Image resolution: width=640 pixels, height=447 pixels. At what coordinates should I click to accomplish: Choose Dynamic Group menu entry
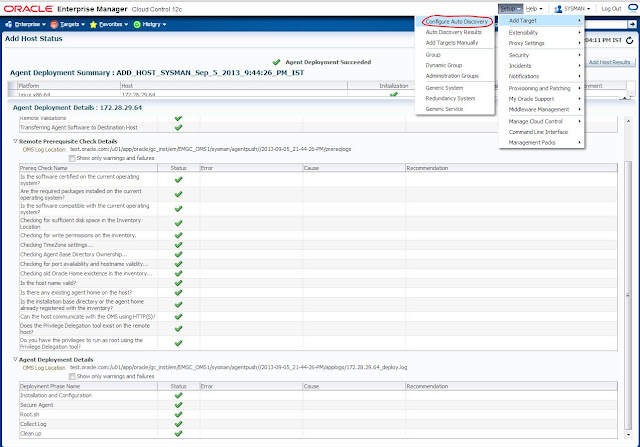pyautogui.click(x=444, y=65)
